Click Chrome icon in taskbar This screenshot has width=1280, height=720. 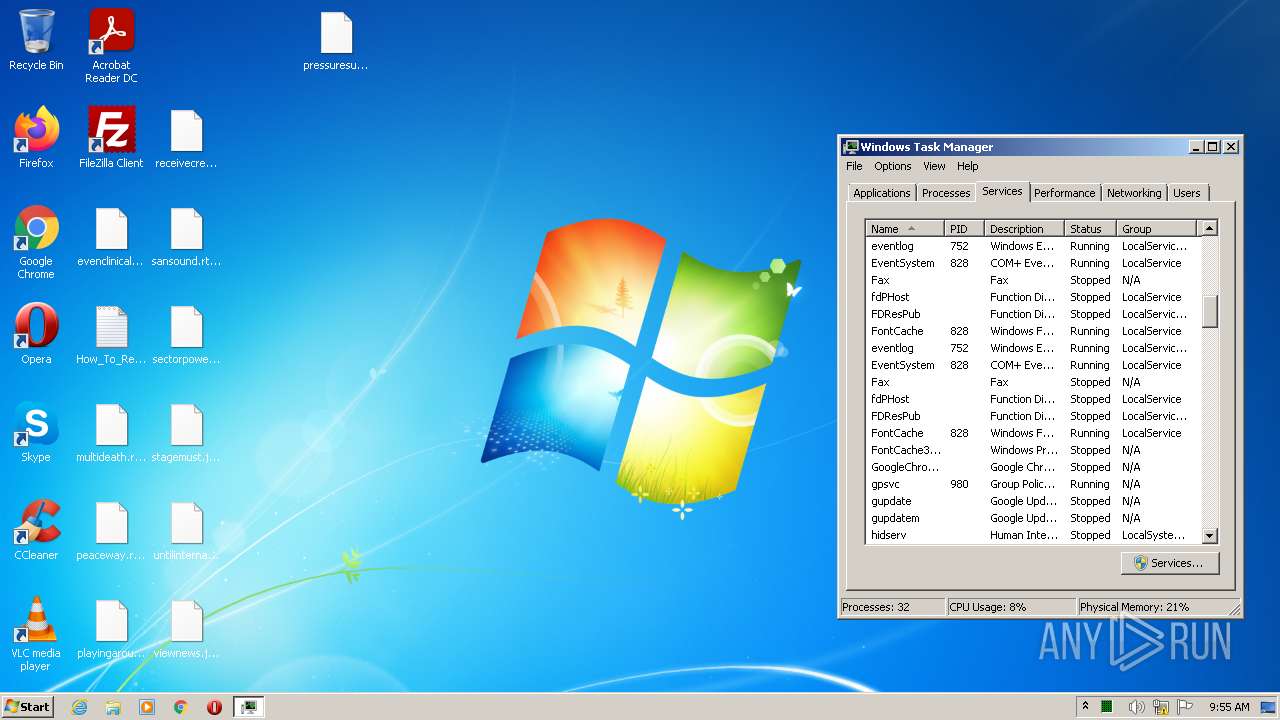(x=181, y=707)
